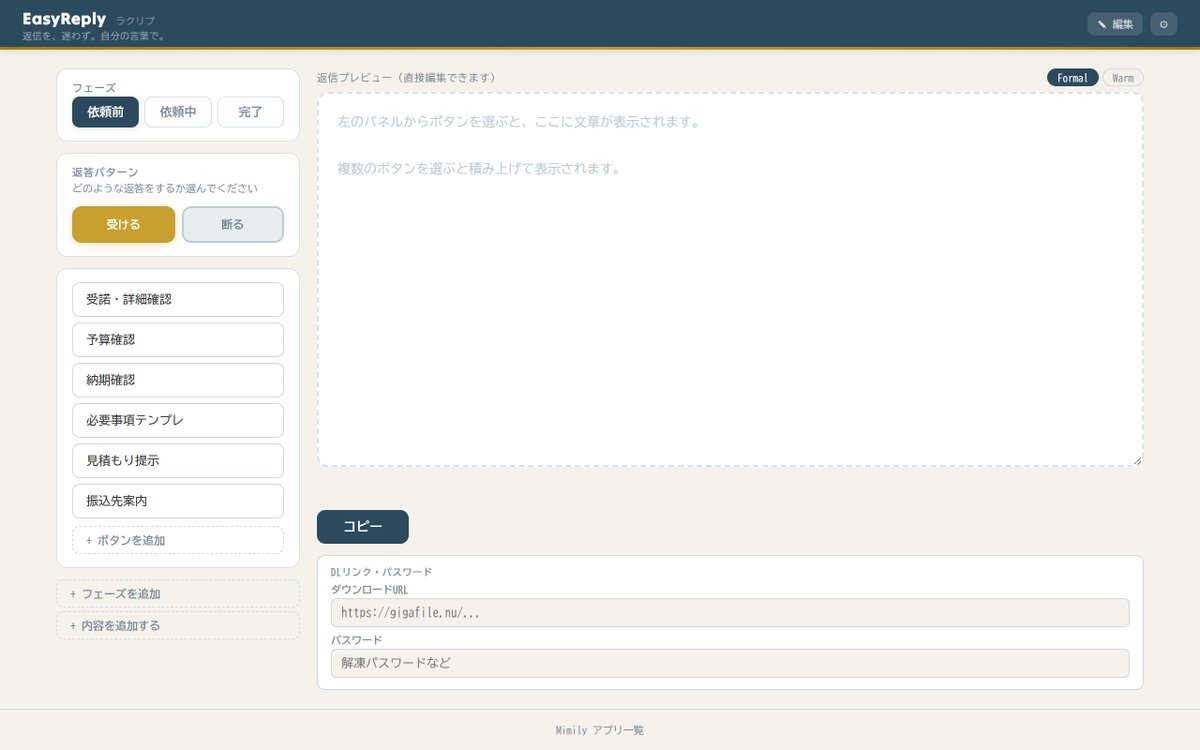Click the パスワード input field
Viewport: 1200px width, 750px height.
click(x=730, y=663)
